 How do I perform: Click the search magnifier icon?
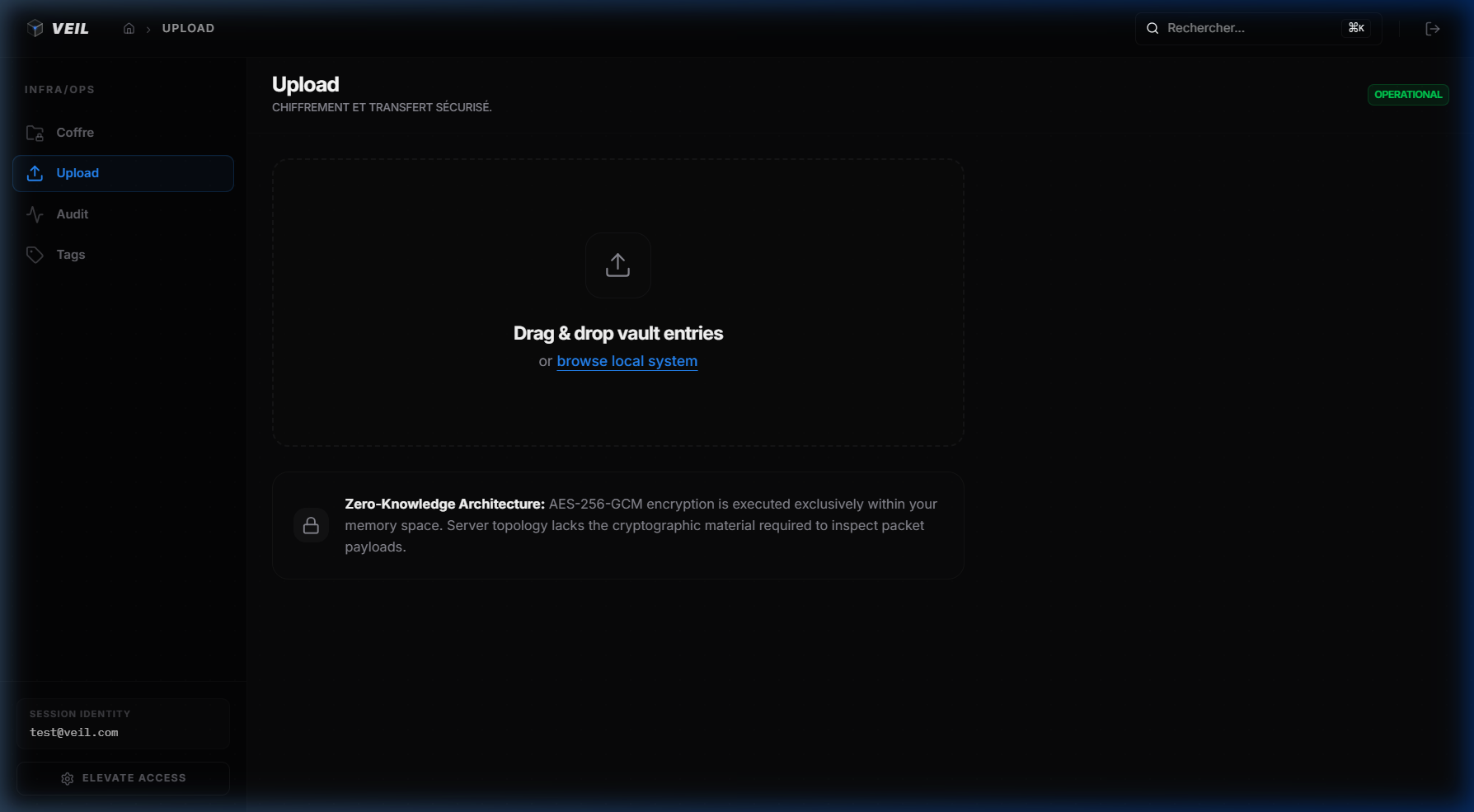click(x=1152, y=28)
